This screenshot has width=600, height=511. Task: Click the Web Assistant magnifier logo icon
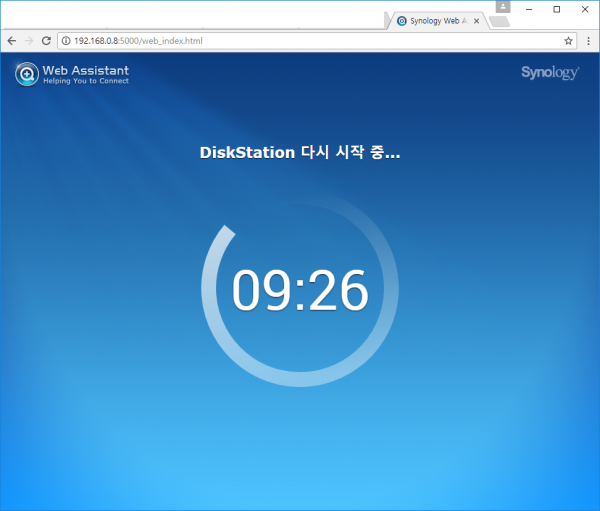[x=27, y=75]
